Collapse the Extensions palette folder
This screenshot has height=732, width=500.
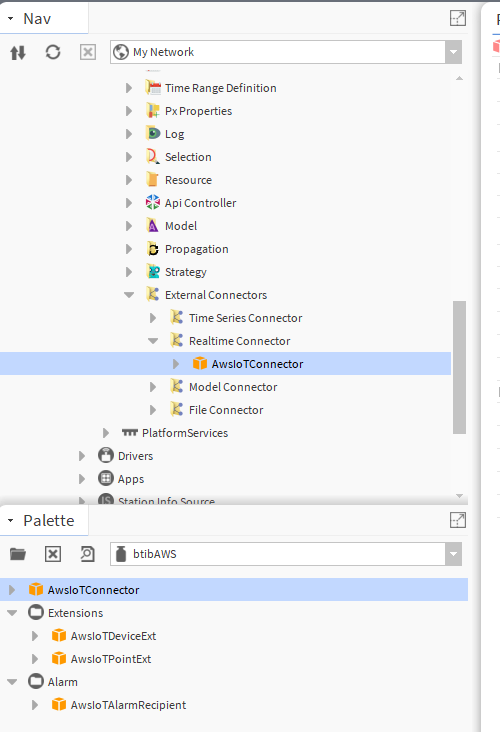[x=12, y=613]
